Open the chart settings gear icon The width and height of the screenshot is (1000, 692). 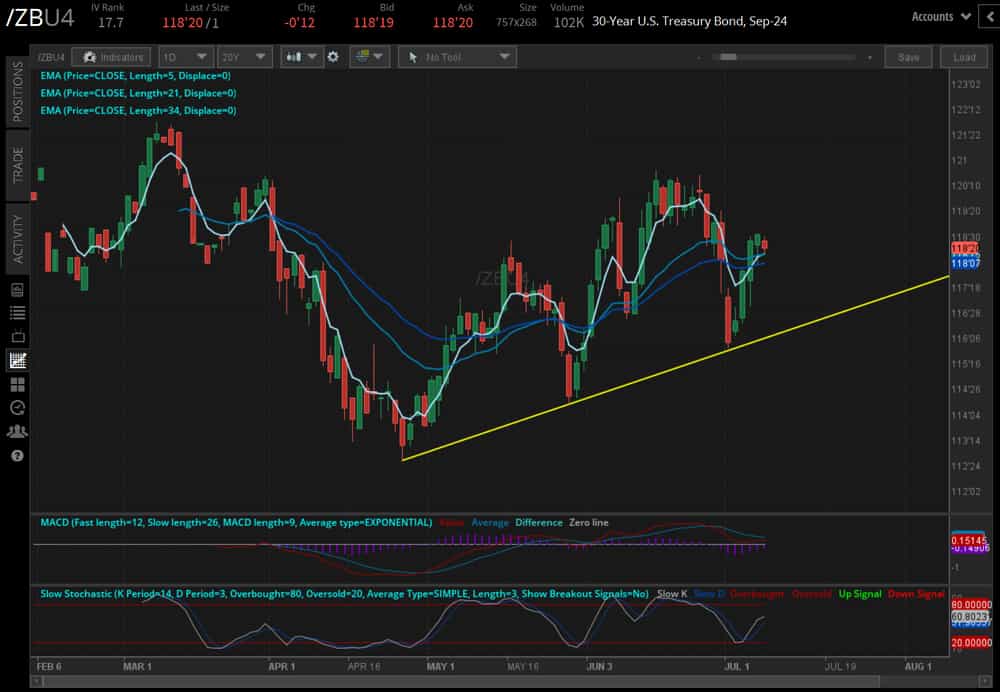click(333, 57)
